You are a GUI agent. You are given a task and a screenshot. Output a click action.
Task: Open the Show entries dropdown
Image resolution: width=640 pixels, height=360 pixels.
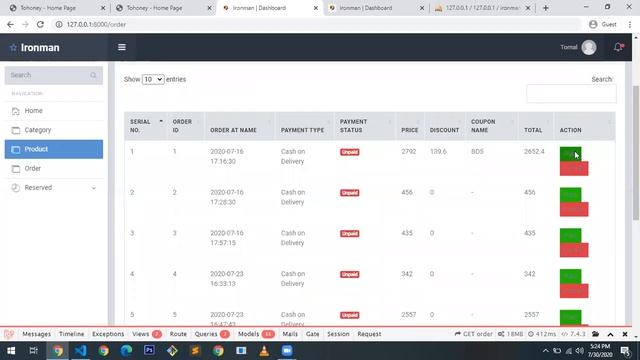(x=153, y=79)
